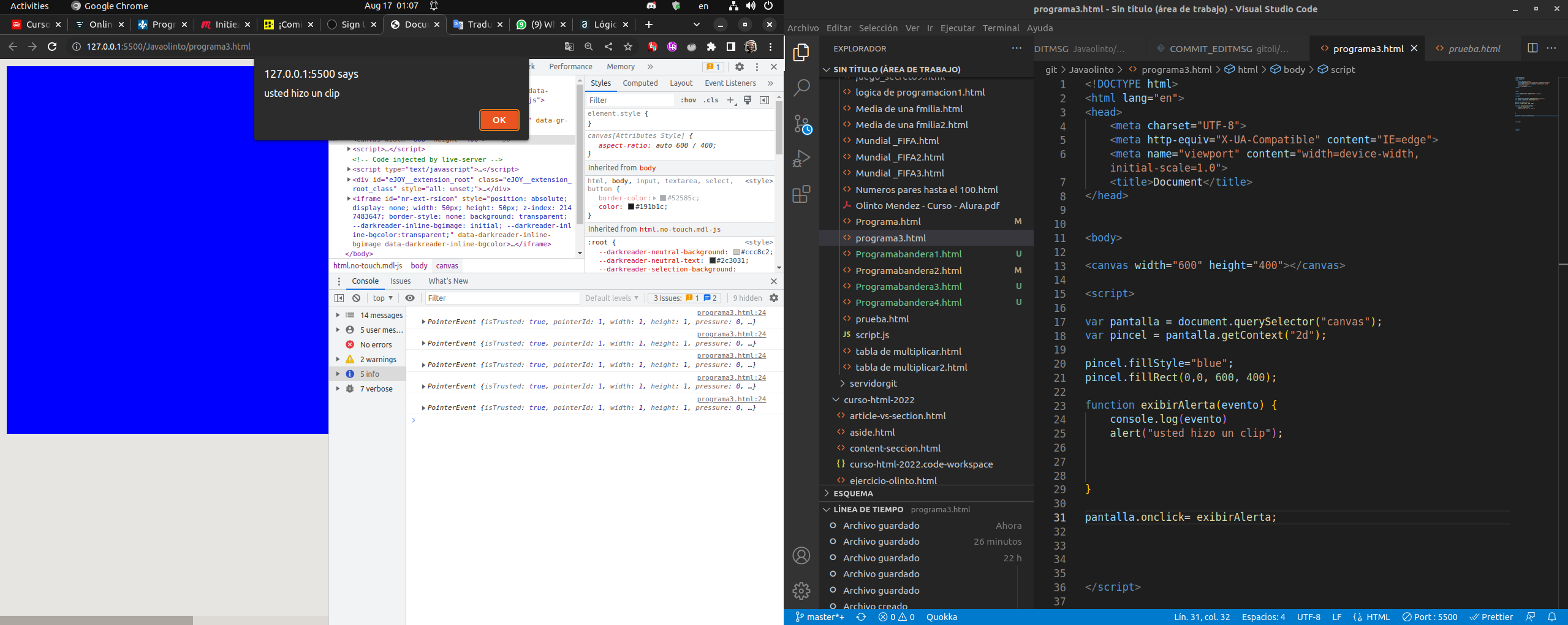Toggle the .cls class editor
The image size is (1568, 625).
coord(711,100)
